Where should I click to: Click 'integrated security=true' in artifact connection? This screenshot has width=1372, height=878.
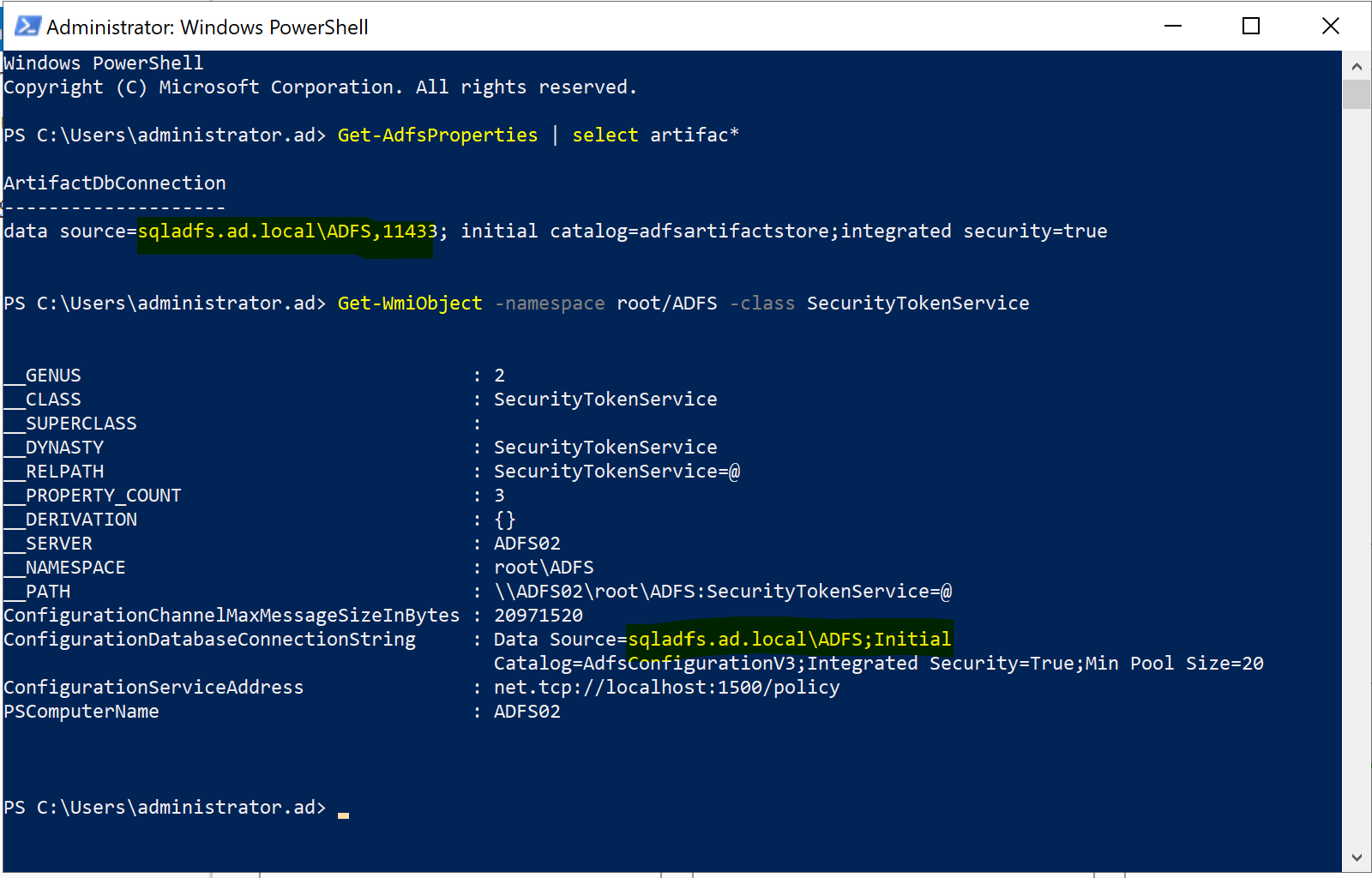(x=974, y=232)
